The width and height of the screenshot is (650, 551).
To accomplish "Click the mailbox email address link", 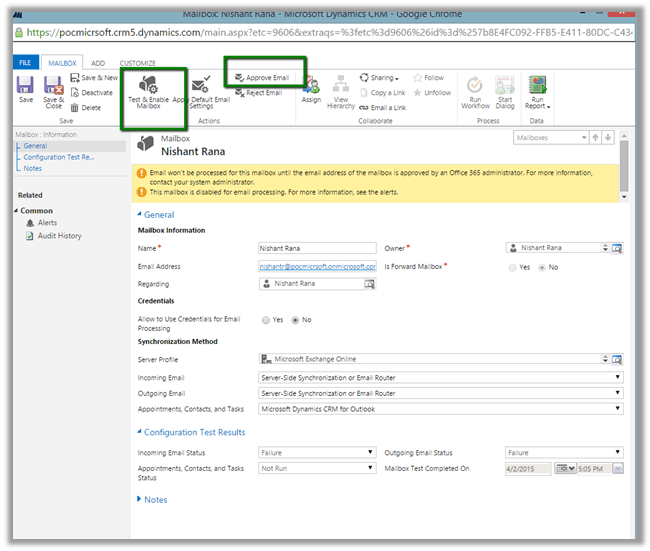I will coord(317,267).
